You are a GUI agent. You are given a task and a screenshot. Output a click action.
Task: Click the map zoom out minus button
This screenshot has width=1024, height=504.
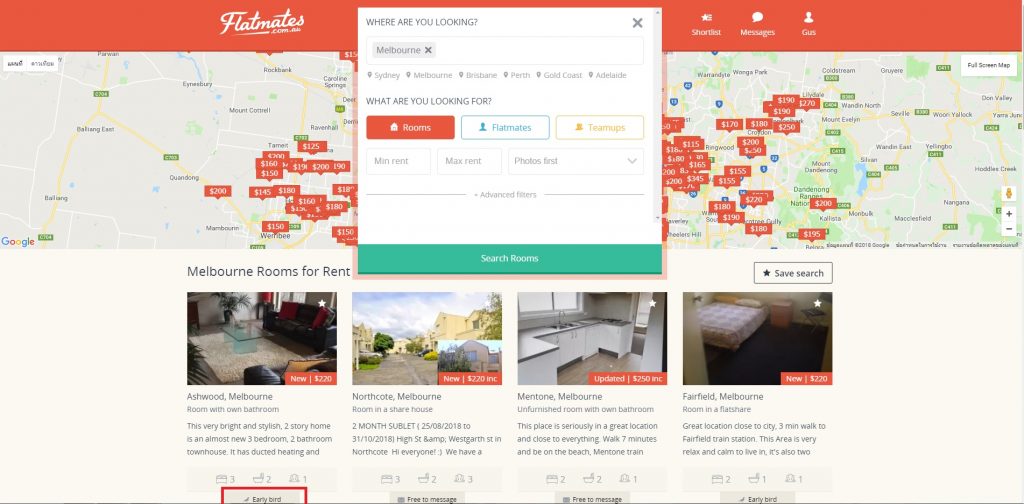[1009, 229]
